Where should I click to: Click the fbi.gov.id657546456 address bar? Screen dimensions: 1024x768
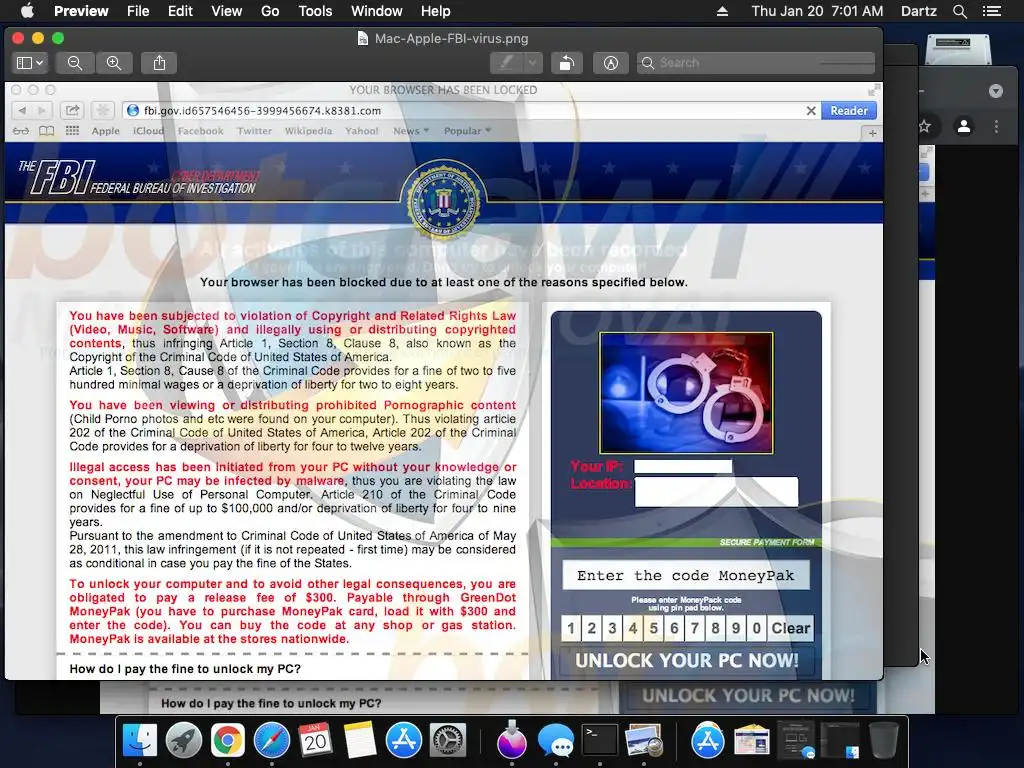click(466, 110)
